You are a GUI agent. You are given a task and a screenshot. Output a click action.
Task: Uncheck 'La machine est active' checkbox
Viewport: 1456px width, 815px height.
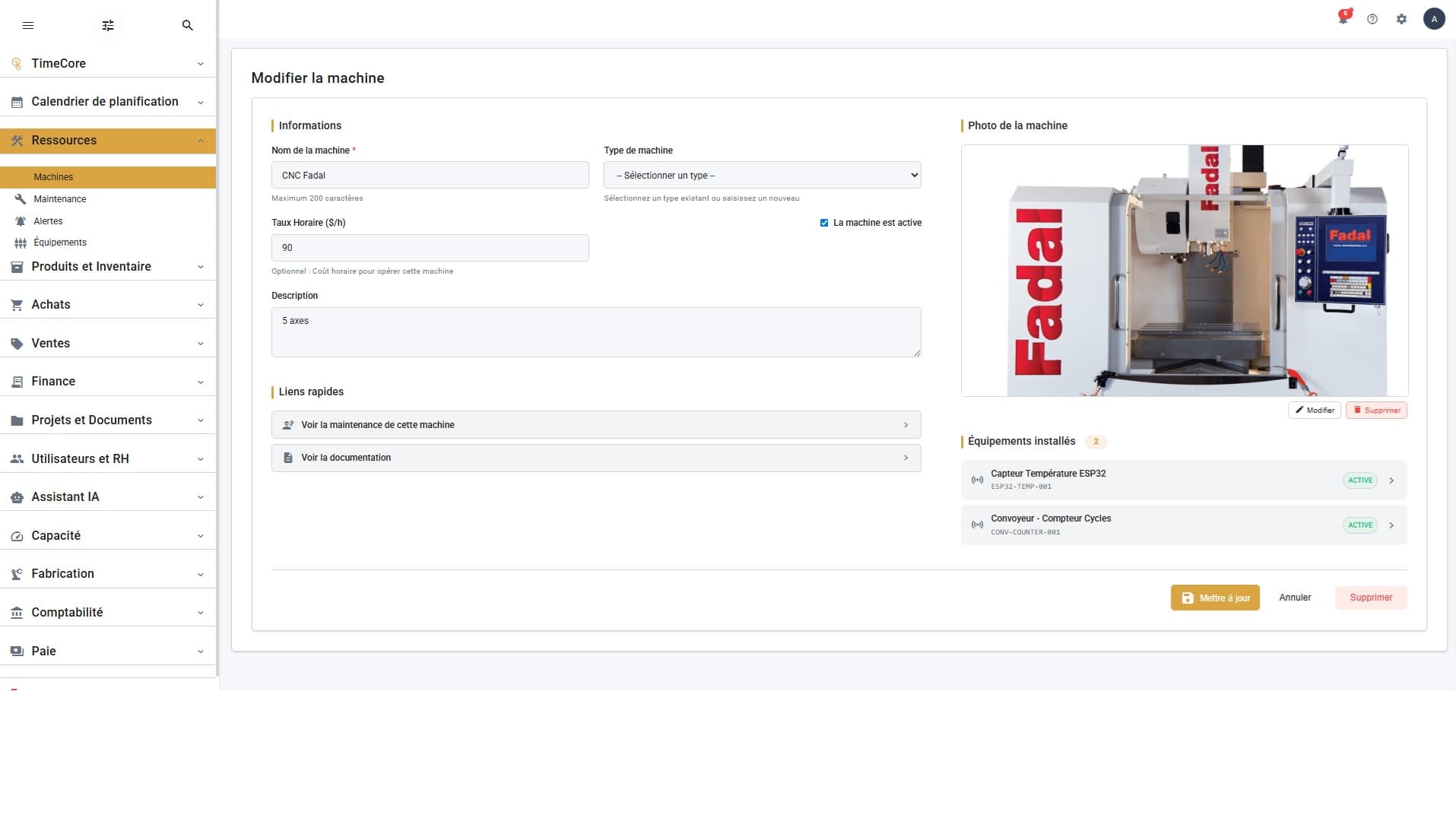(x=824, y=223)
